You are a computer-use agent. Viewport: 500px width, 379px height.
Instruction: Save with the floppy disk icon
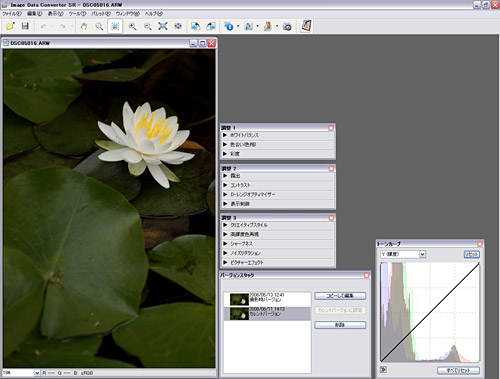point(25,26)
